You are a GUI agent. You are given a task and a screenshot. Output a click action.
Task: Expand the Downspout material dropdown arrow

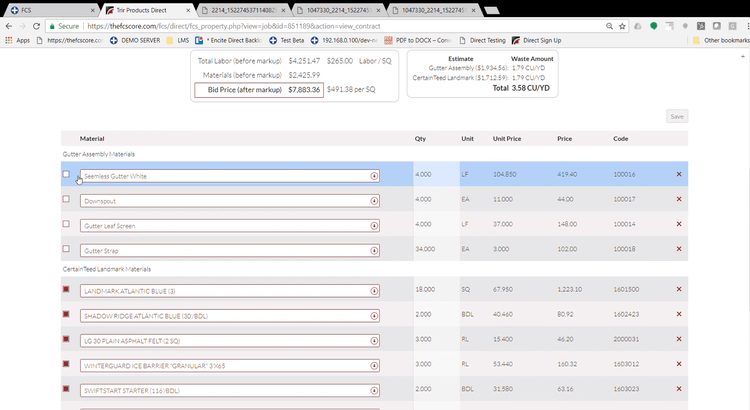click(374, 201)
